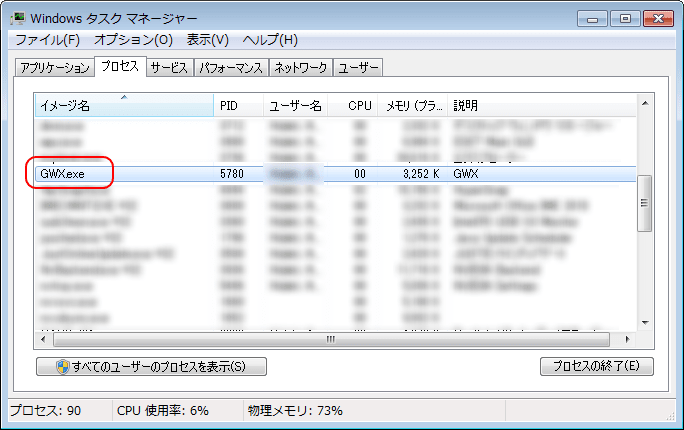Viewport: 684px width, 430px height.
Task: Sort by PID column header
Action: [x=239, y=106]
